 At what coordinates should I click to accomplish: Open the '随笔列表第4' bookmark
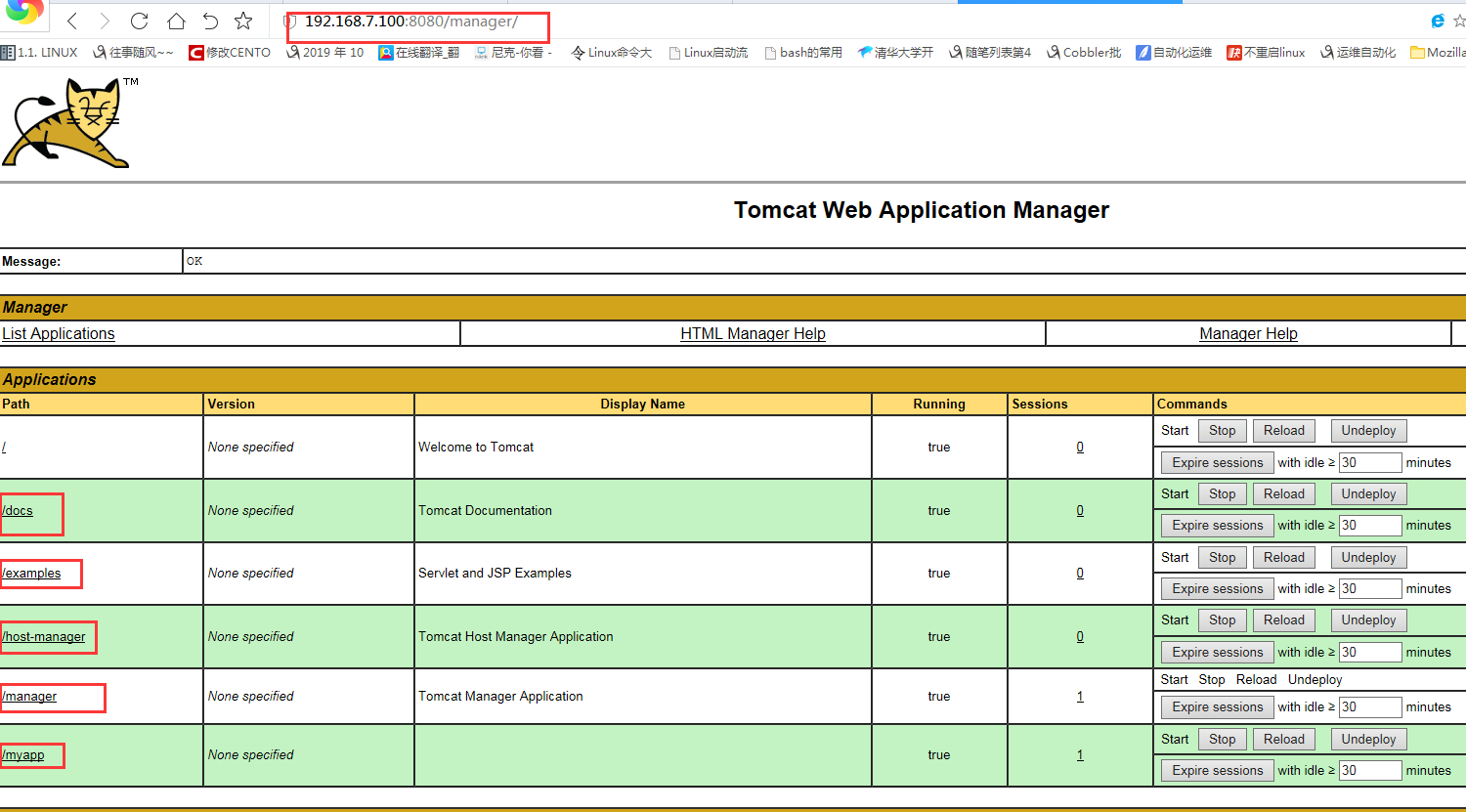[x=990, y=53]
